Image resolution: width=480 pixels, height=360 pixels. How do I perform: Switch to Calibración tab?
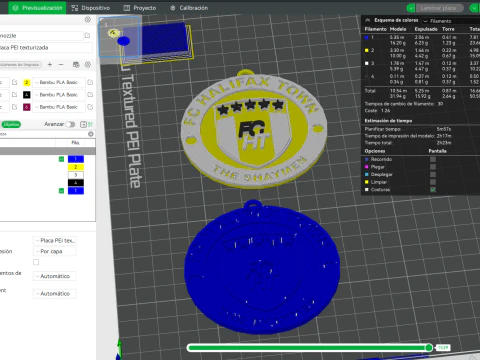[189, 8]
